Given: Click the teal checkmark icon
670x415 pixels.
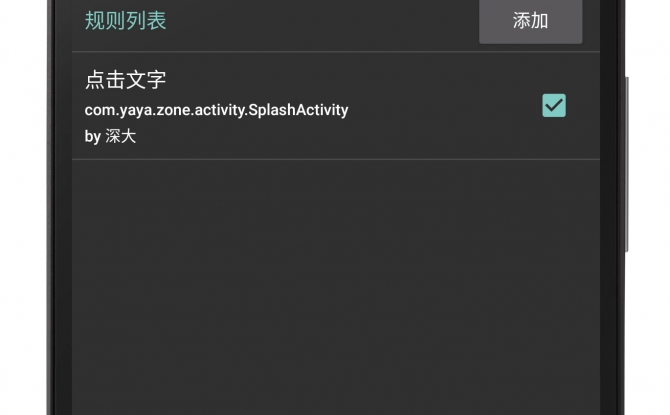Looking at the screenshot, I should [x=554, y=106].
